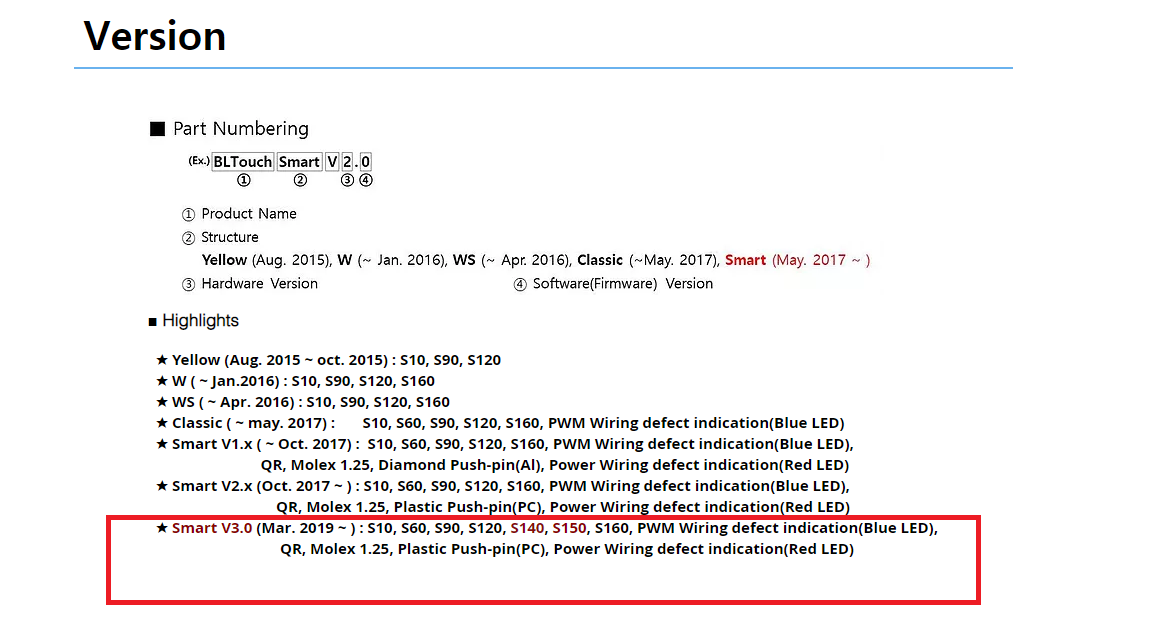The width and height of the screenshot is (1158, 622).
Task: Click "Yellow (Aug. 2015)" in the Structure line
Action: (x=267, y=260)
